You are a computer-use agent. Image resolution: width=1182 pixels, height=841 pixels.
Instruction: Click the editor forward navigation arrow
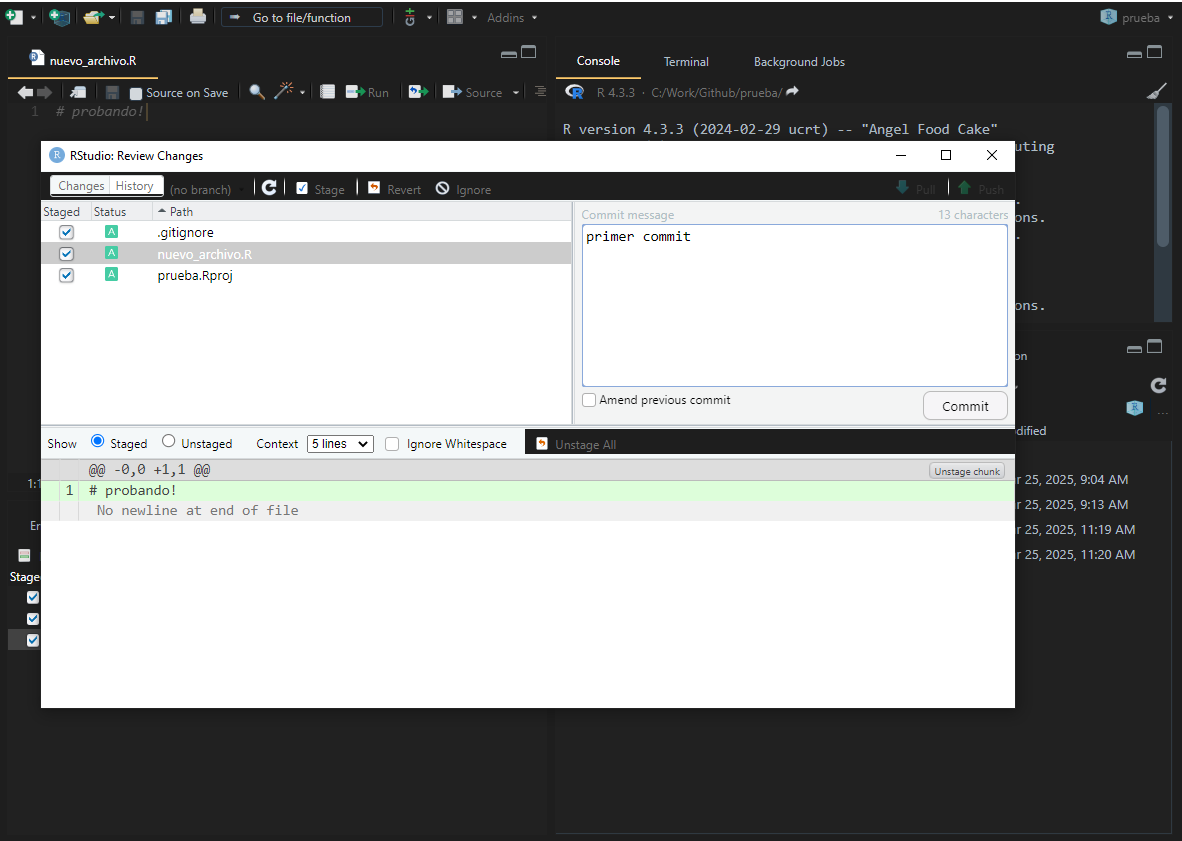click(x=44, y=92)
